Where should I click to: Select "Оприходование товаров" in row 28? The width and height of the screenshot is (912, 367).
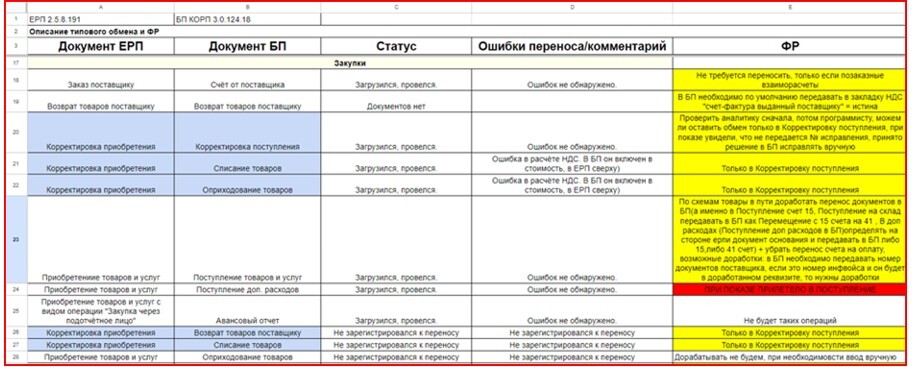247,356
